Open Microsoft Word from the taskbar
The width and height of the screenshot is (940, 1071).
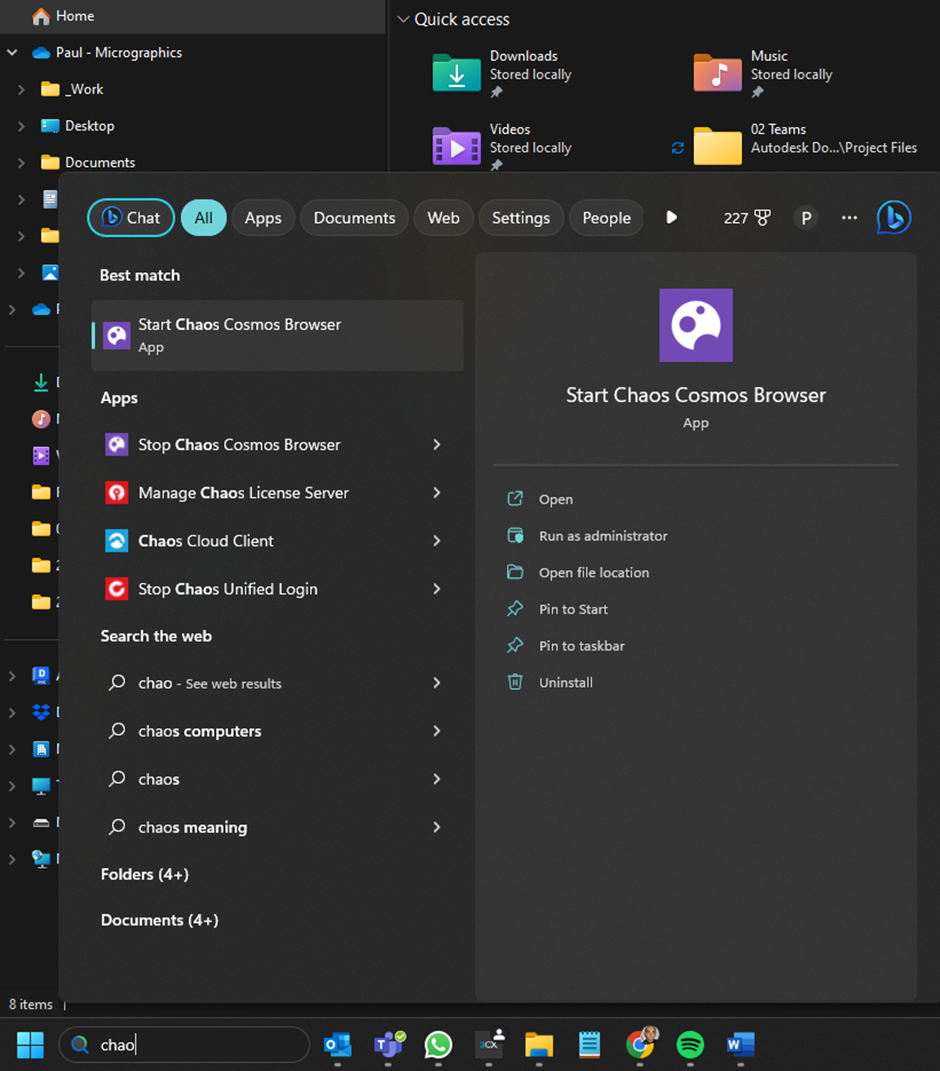coord(741,1044)
